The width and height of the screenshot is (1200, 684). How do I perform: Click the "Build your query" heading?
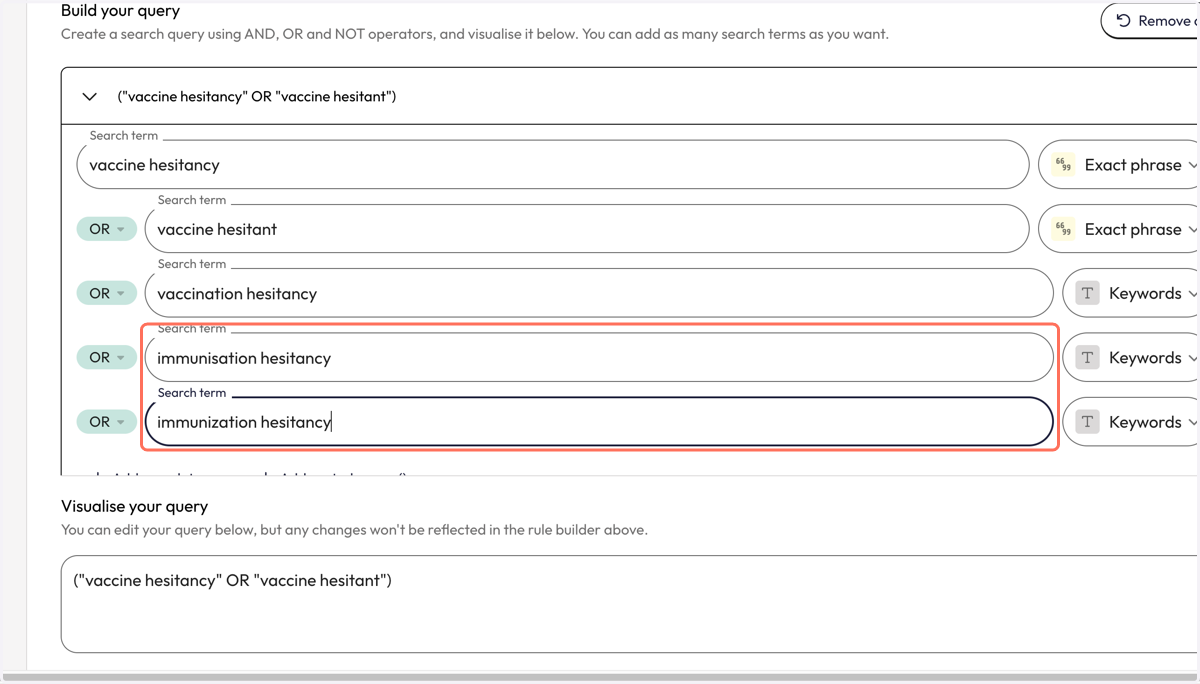(x=121, y=11)
